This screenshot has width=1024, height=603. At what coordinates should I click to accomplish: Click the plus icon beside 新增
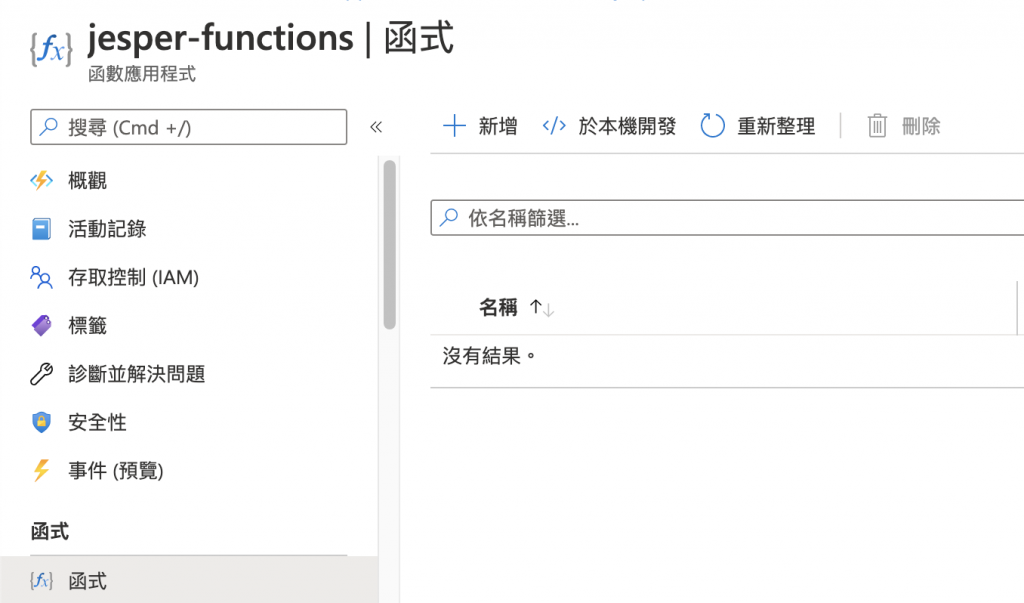click(455, 125)
